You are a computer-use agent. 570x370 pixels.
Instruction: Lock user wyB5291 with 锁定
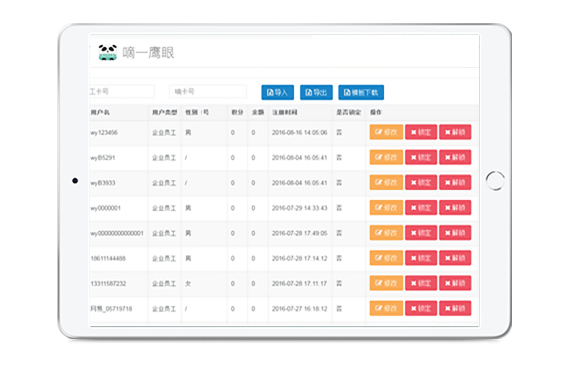pyautogui.click(x=421, y=157)
